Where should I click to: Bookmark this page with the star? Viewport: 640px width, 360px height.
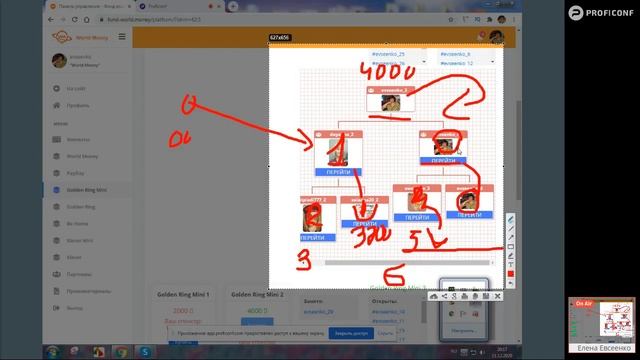(451, 20)
